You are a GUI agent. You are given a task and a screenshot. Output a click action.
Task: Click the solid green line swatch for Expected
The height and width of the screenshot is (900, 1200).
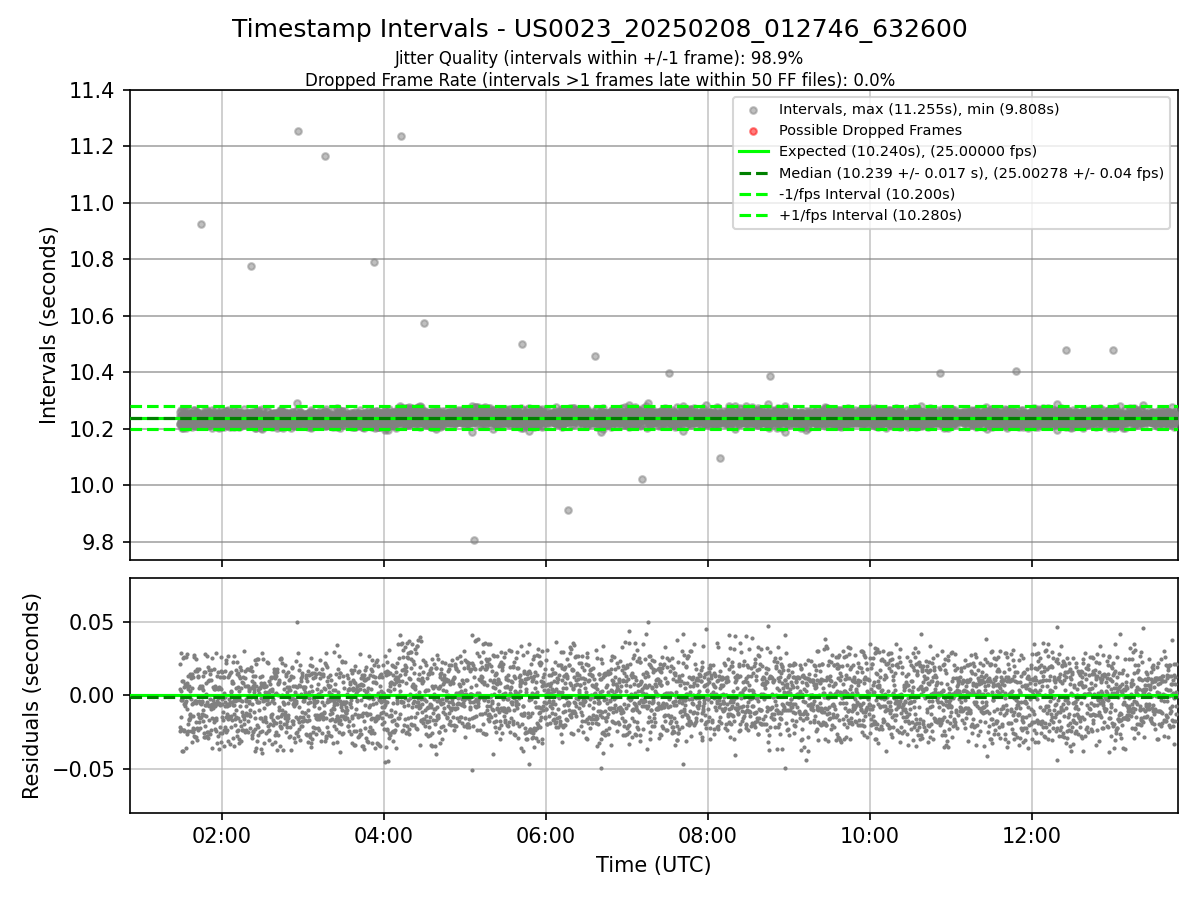754,152
